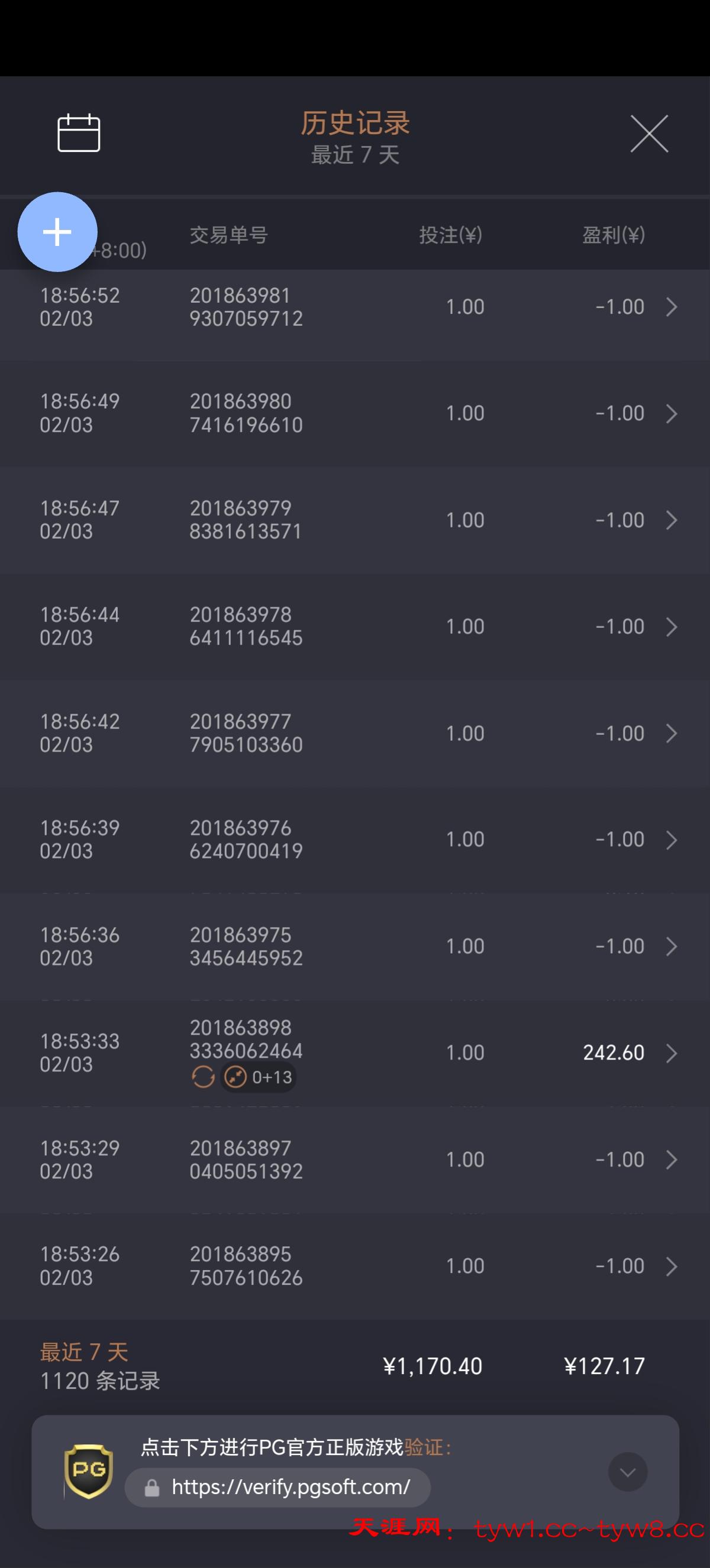
Task: Click the 验证 highlighted link text
Action: coord(424,1447)
